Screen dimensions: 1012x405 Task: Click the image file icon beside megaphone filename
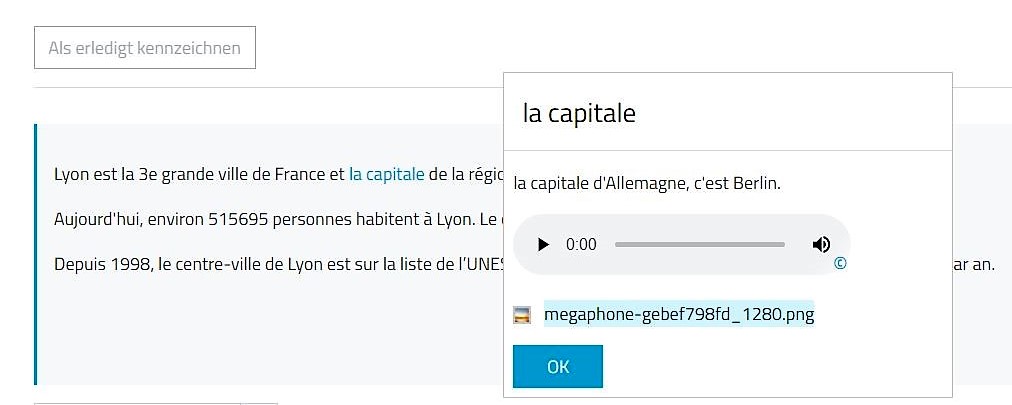(x=522, y=315)
